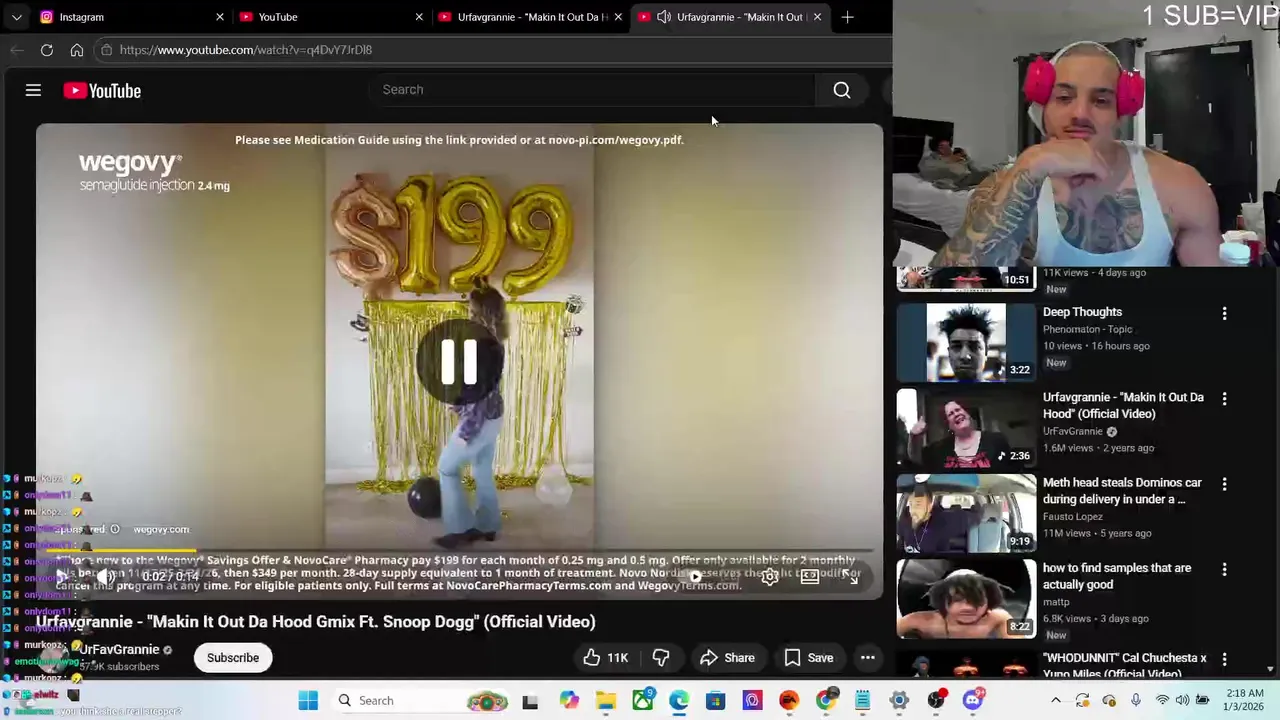
Task: Open the tab search dropdown arrow
Action: [16, 17]
